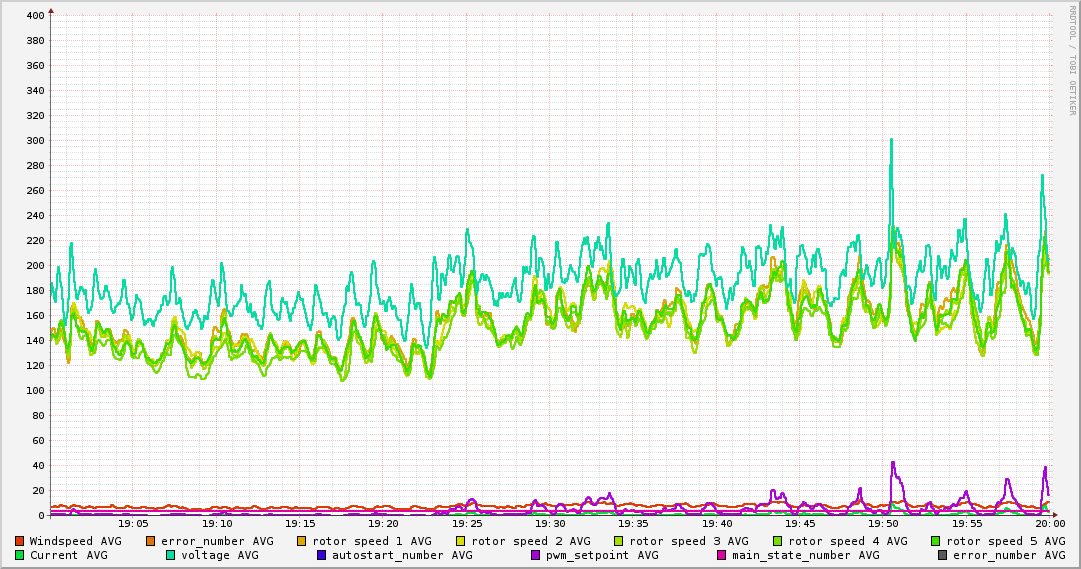Click the yellow rotor speed 2 AVG swatch

pos(461,541)
